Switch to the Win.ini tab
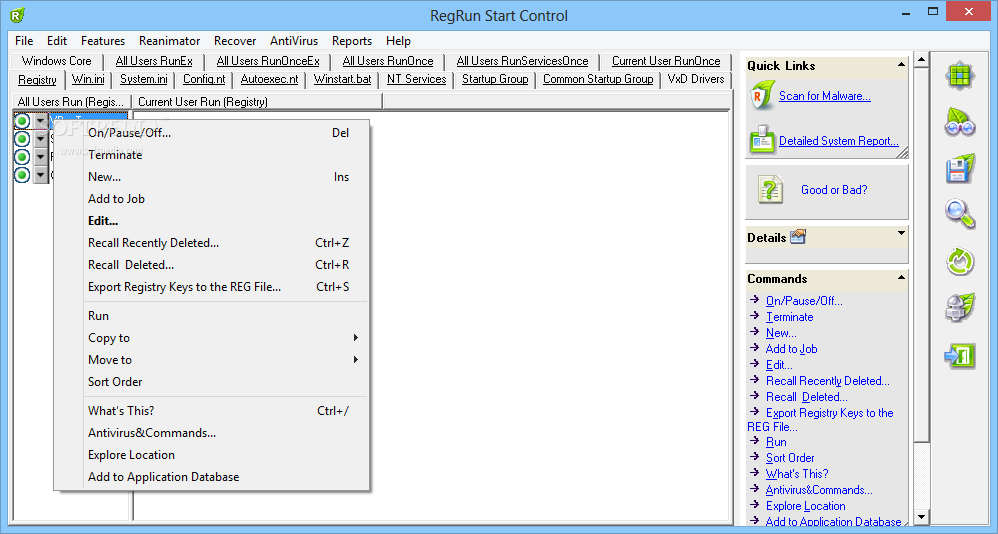Image resolution: width=998 pixels, height=534 pixels. (88, 79)
